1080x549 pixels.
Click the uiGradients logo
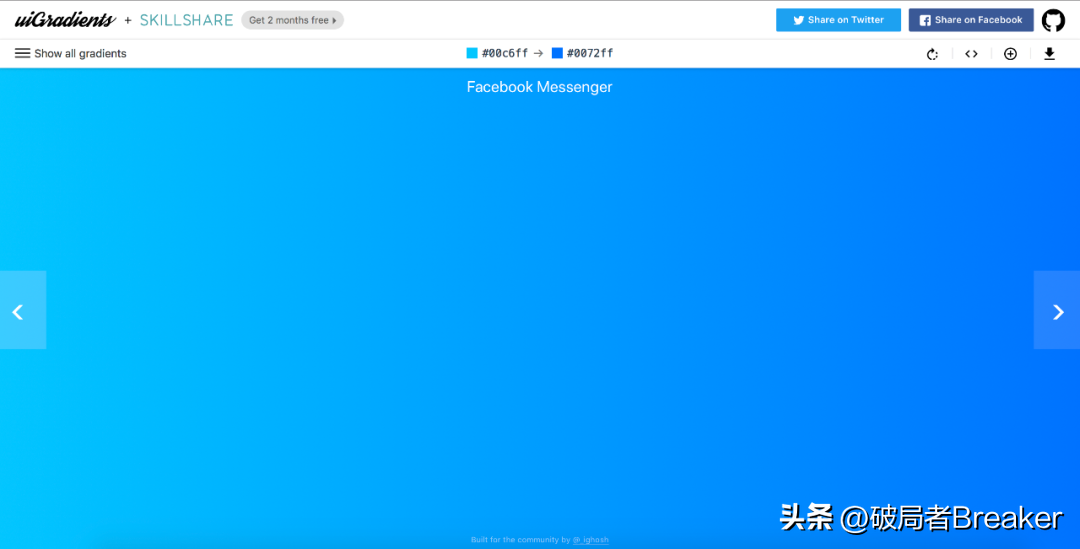tap(65, 20)
